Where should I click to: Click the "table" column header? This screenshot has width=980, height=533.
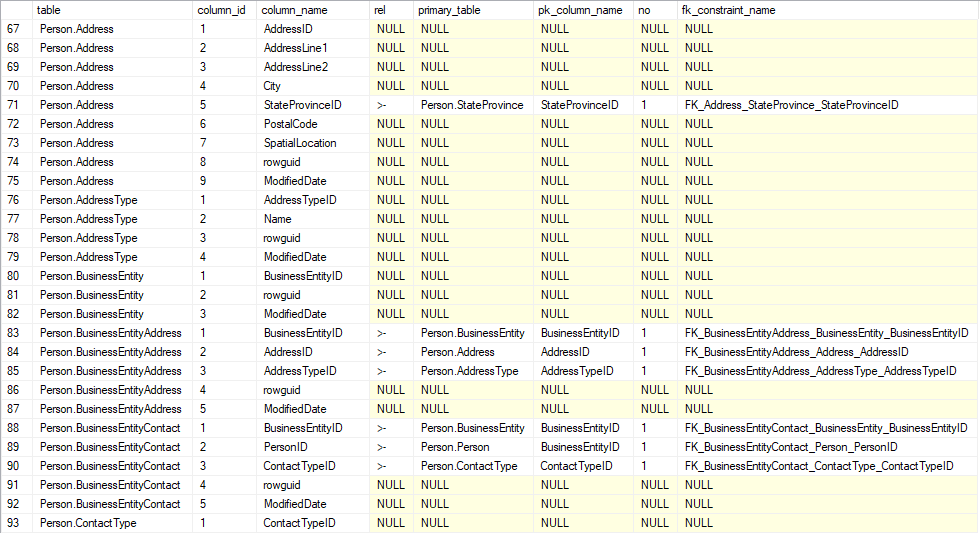coord(112,10)
